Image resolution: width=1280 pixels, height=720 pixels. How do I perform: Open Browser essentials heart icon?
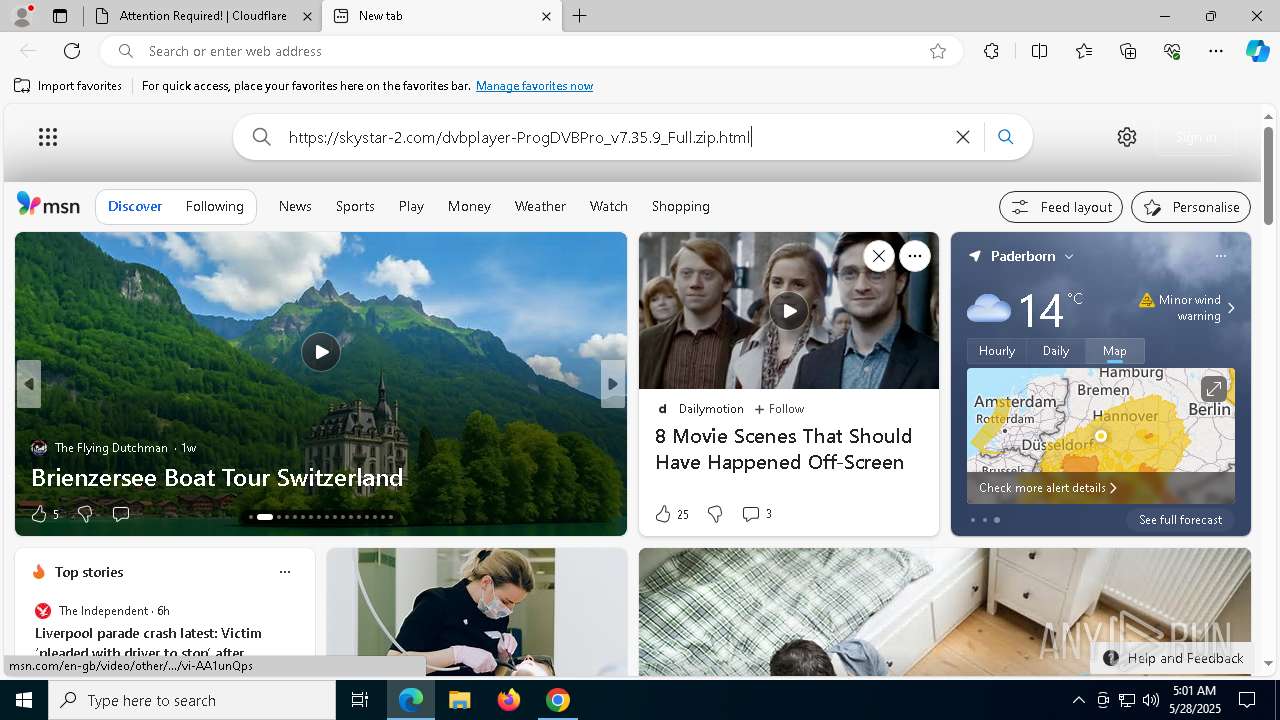click(1172, 51)
